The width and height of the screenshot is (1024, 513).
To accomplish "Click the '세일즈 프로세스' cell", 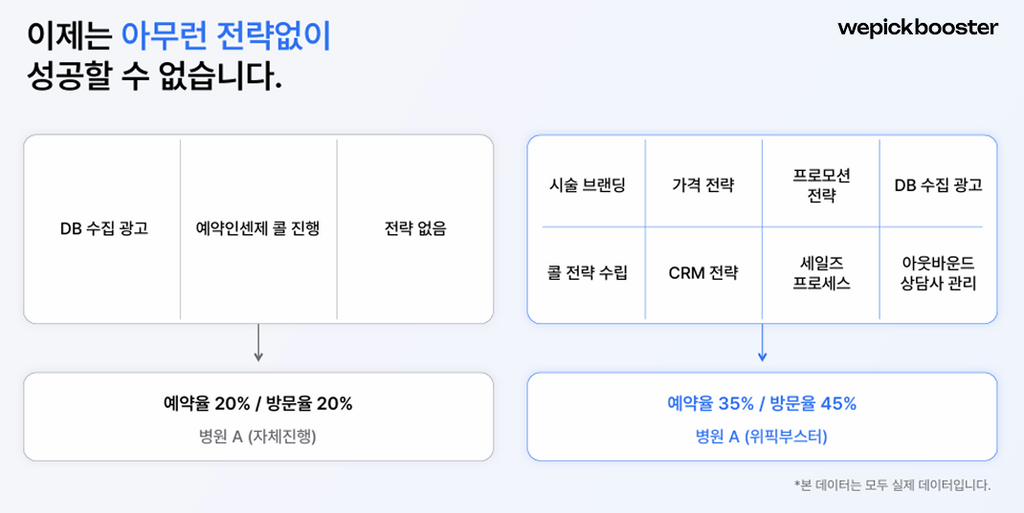I will [821, 273].
